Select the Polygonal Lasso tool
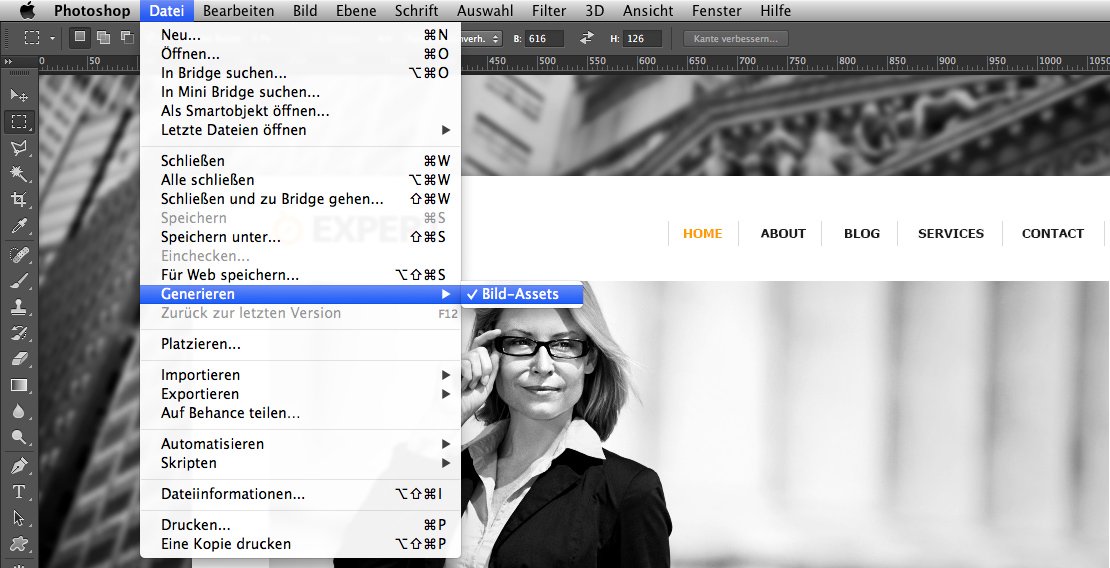1110x568 pixels. 18,147
